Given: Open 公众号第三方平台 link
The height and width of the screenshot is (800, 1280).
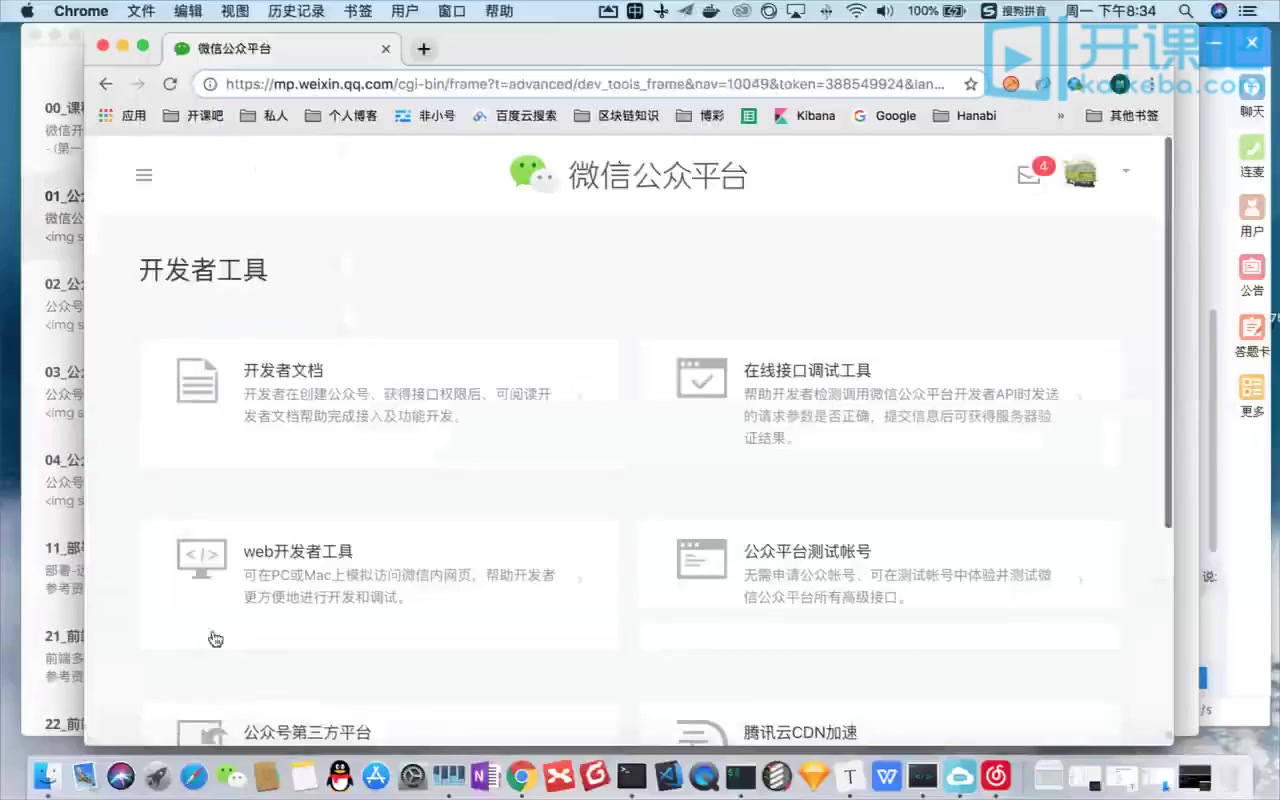Looking at the screenshot, I should point(307,732).
